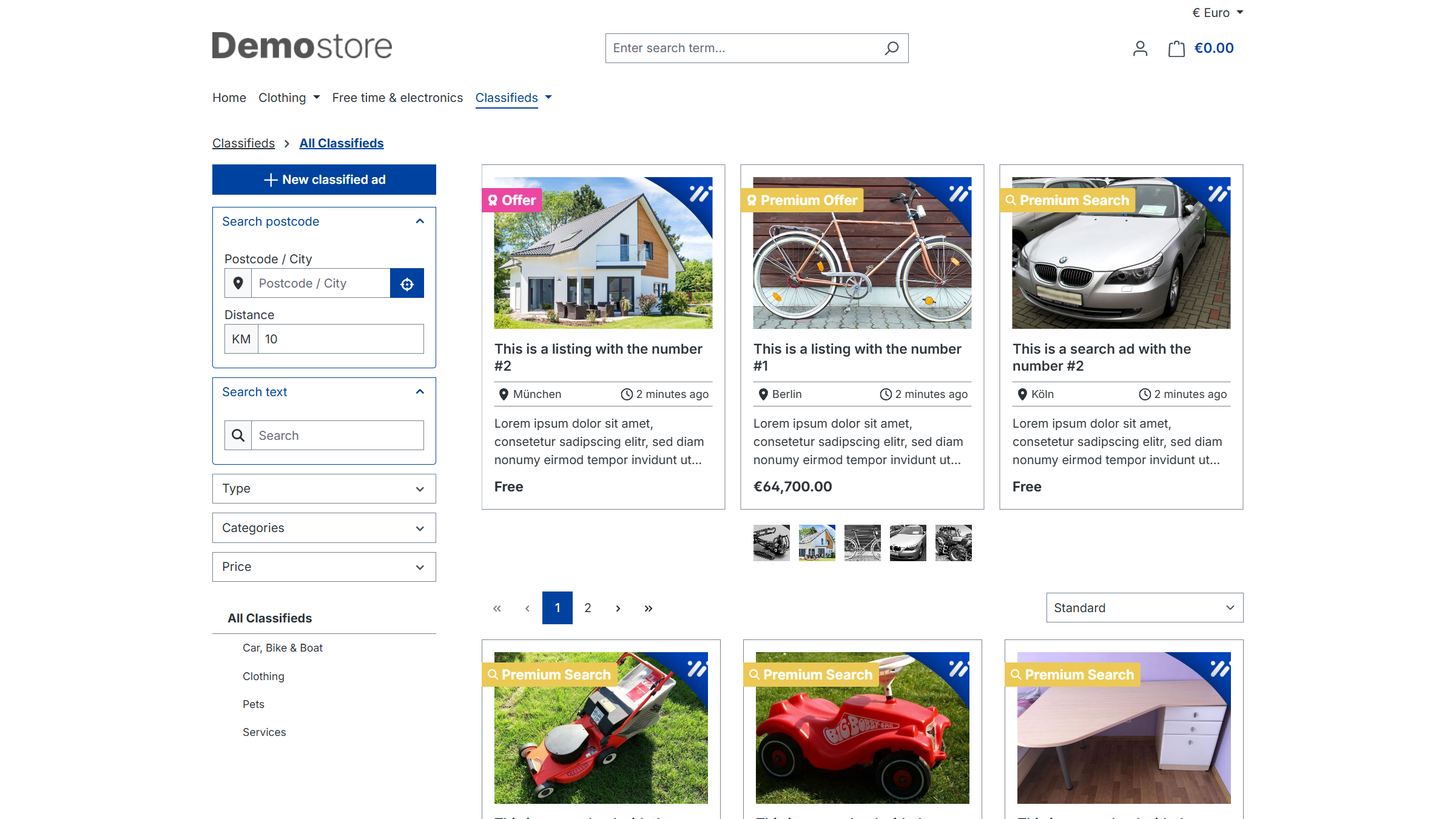
Task: Click the locate-me crosshair button
Action: tap(407, 283)
